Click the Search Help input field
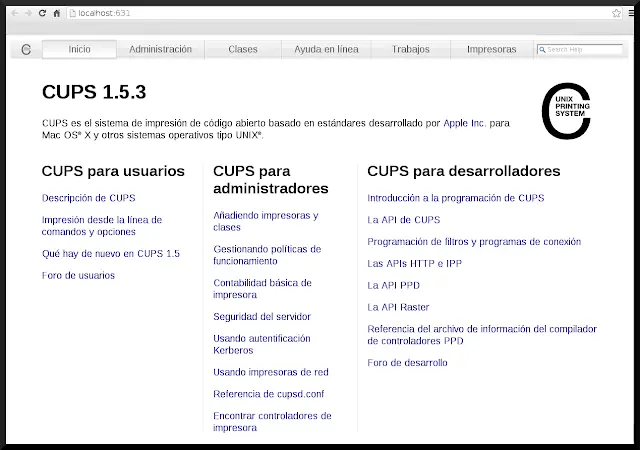The image size is (640, 450). (x=580, y=50)
